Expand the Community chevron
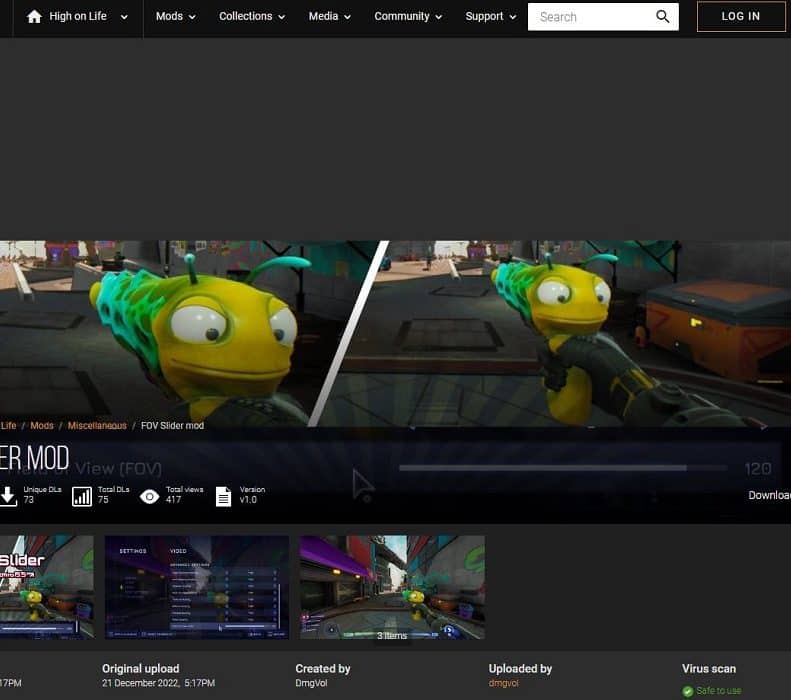Image resolution: width=791 pixels, height=700 pixels. point(438,17)
